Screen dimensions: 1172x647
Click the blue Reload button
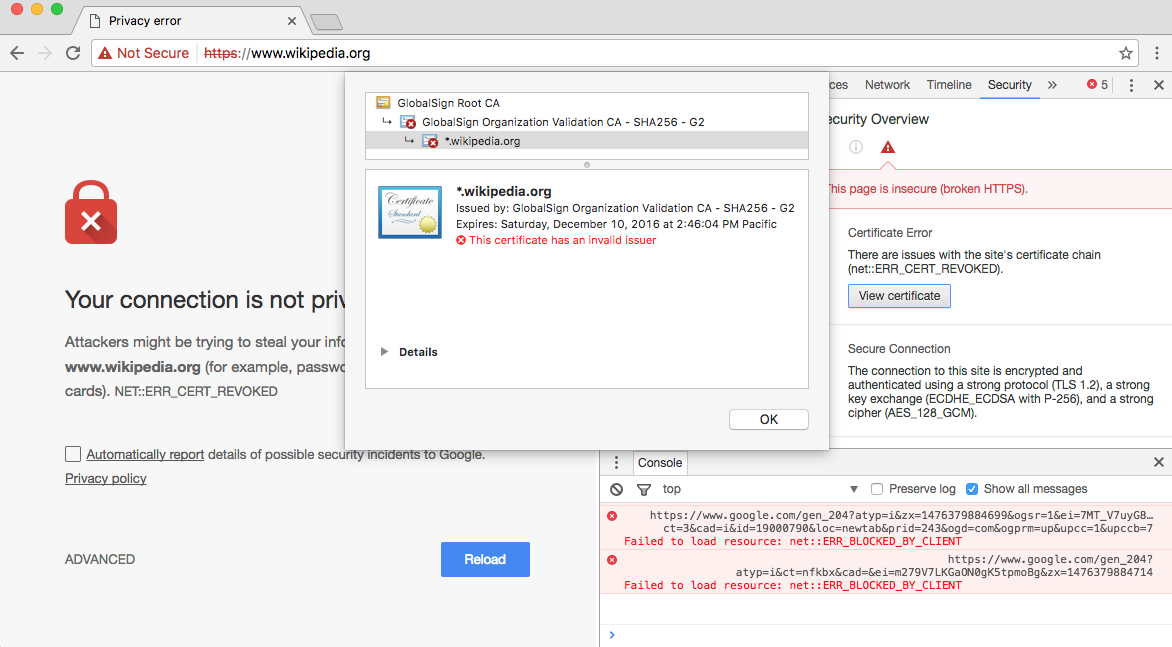tap(485, 559)
